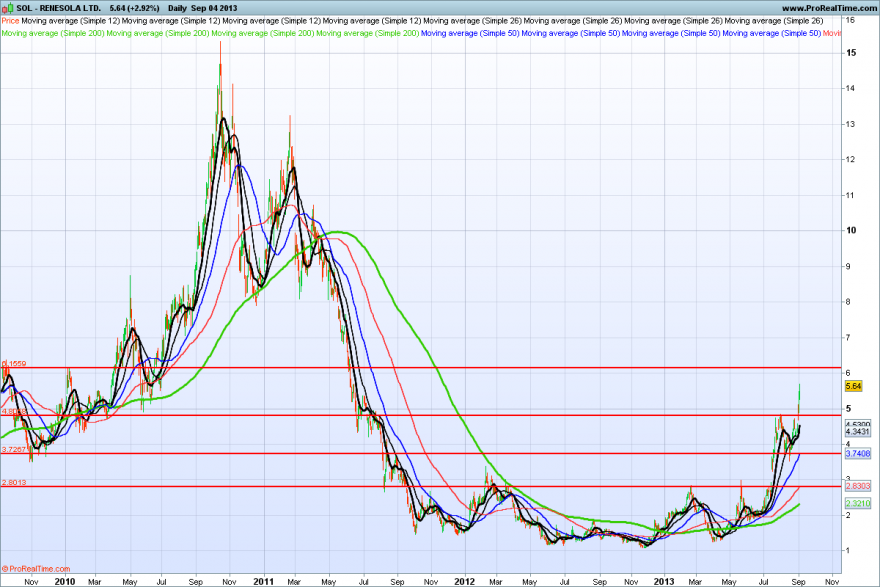Click the green 2.3210 moving average value tag
This screenshot has width=880, height=587.
pyautogui.click(x=858, y=503)
